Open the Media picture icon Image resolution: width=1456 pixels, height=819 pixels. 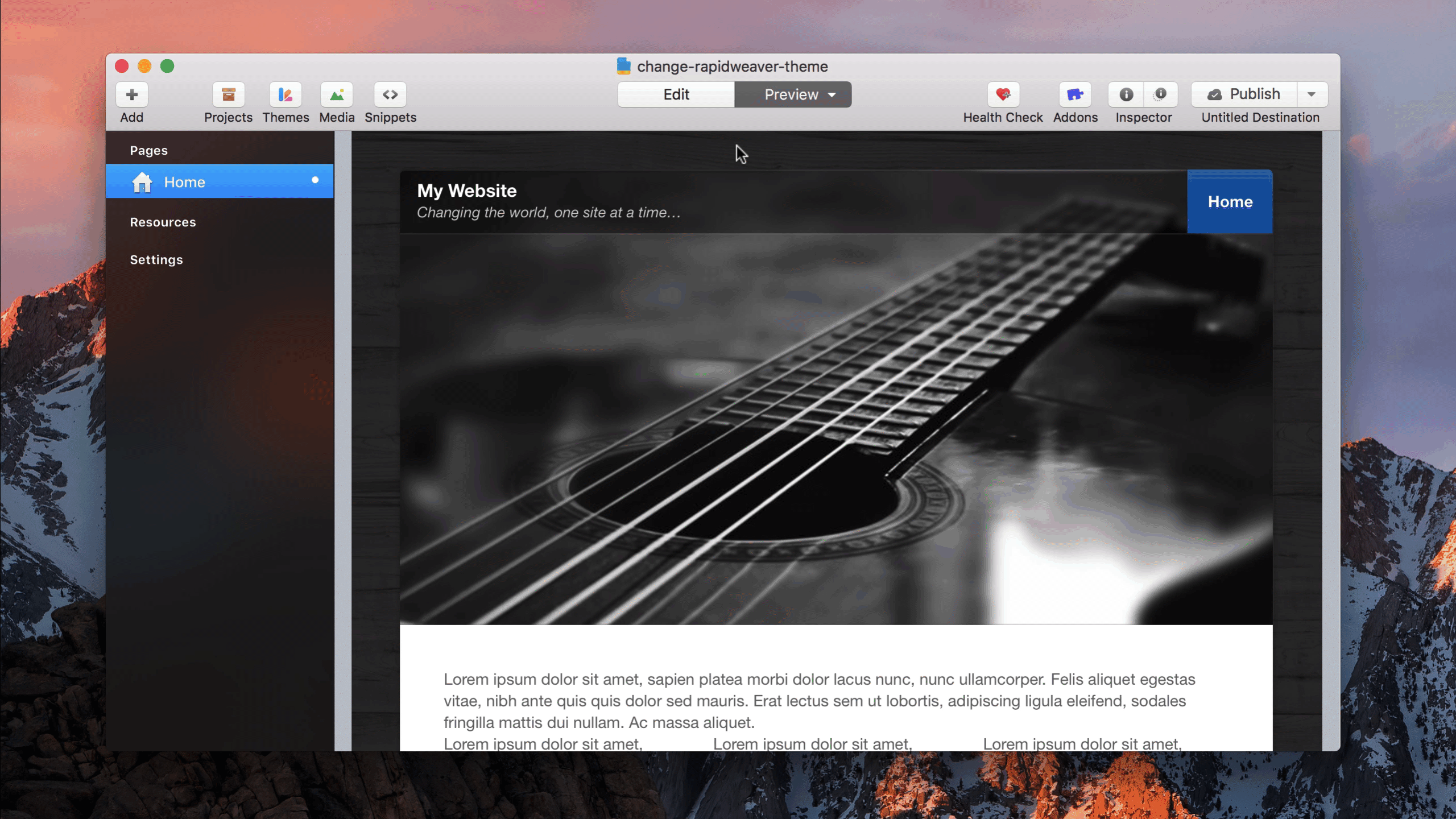337,94
